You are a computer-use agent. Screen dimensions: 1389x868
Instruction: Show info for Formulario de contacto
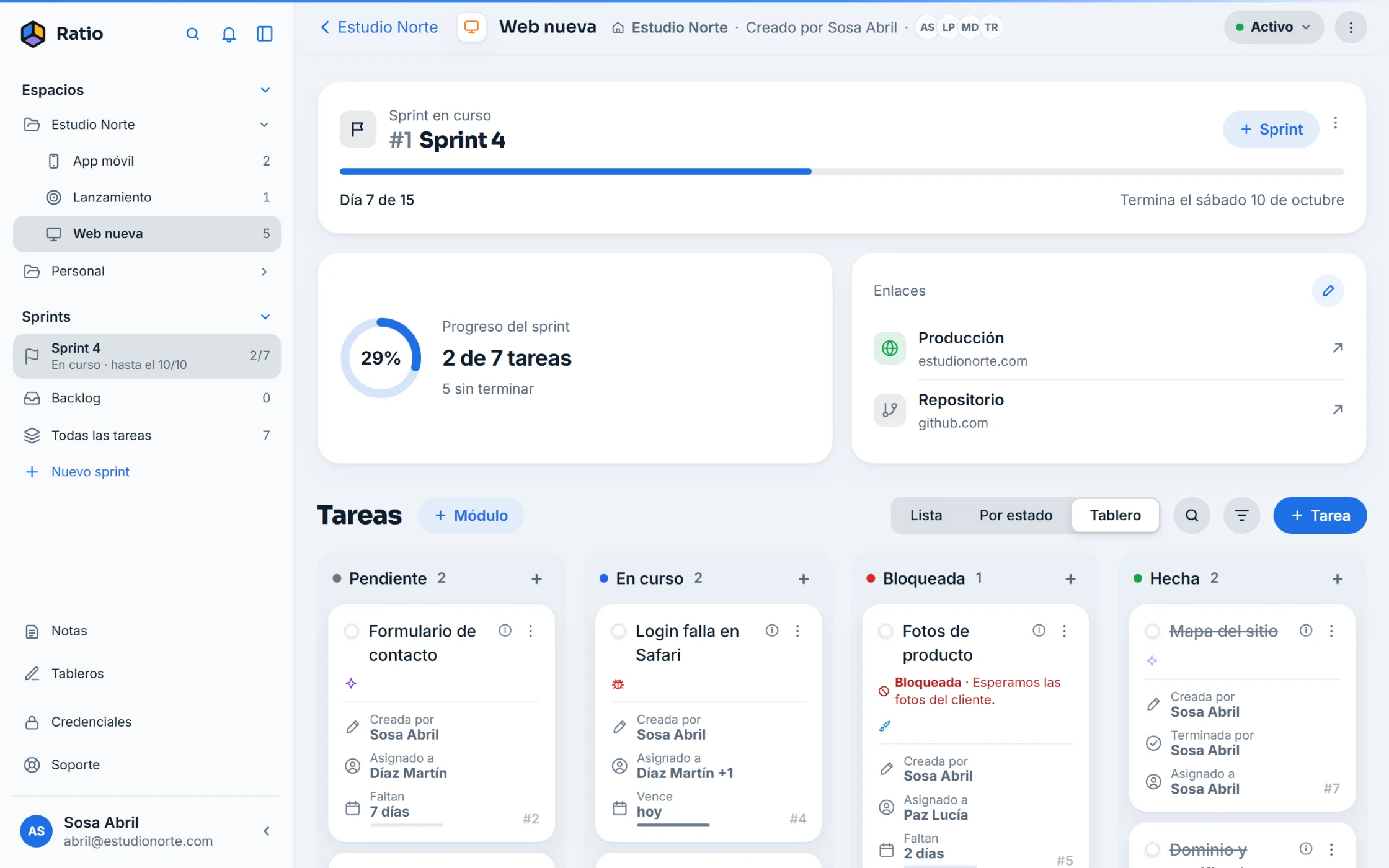(505, 631)
